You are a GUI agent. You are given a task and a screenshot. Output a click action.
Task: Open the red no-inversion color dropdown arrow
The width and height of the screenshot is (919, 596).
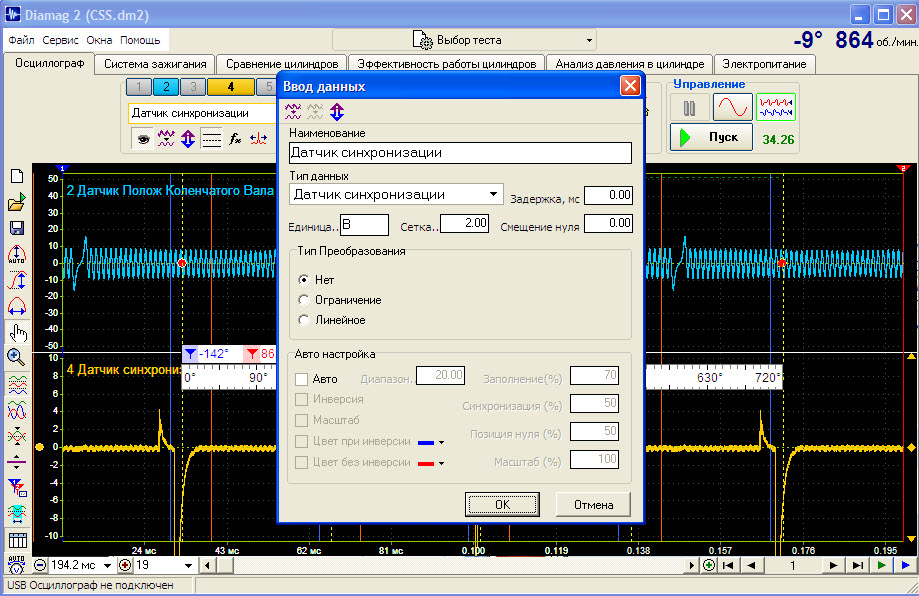pyautogui.click(x=441, y=464)
